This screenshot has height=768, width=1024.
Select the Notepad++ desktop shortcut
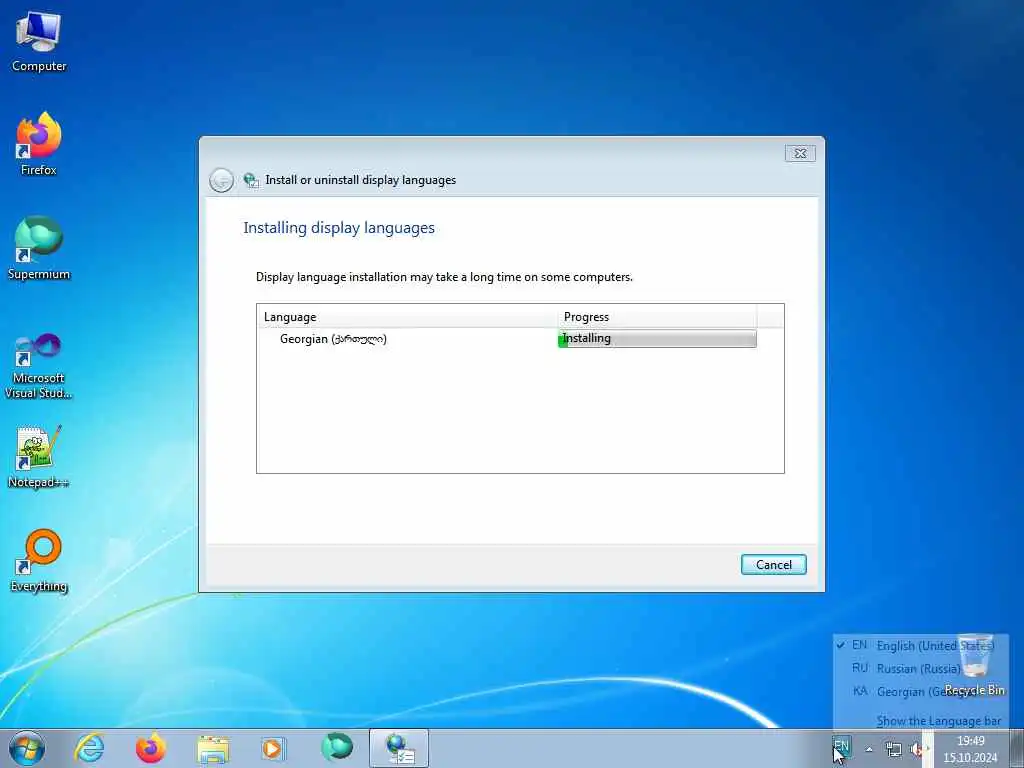tap(39, 457)
